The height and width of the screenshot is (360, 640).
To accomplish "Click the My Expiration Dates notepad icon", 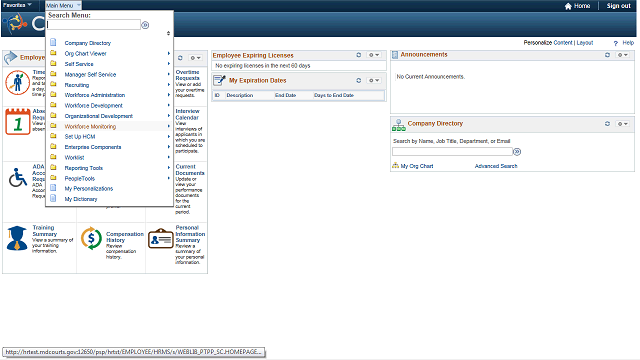I will 220,80.
